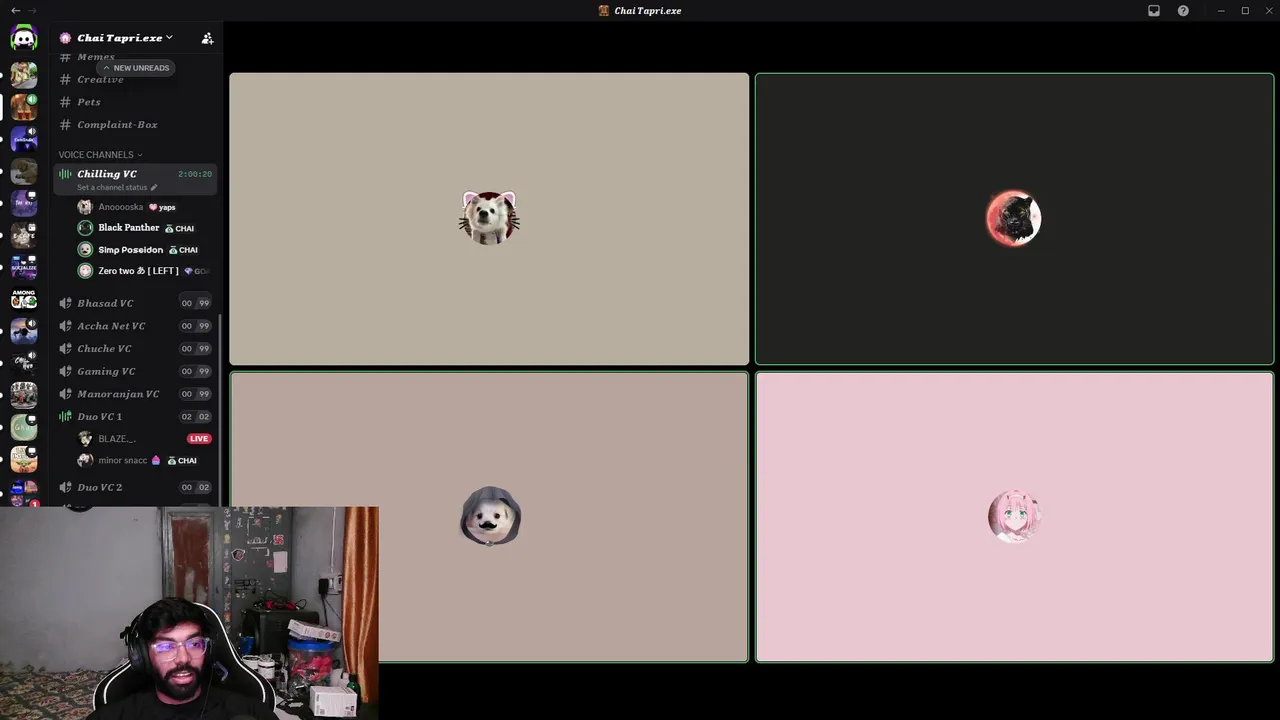1280x720 pixels.
Task: Click the CHAI tag beside Simp Poseidon
Action: coord(183,250)
